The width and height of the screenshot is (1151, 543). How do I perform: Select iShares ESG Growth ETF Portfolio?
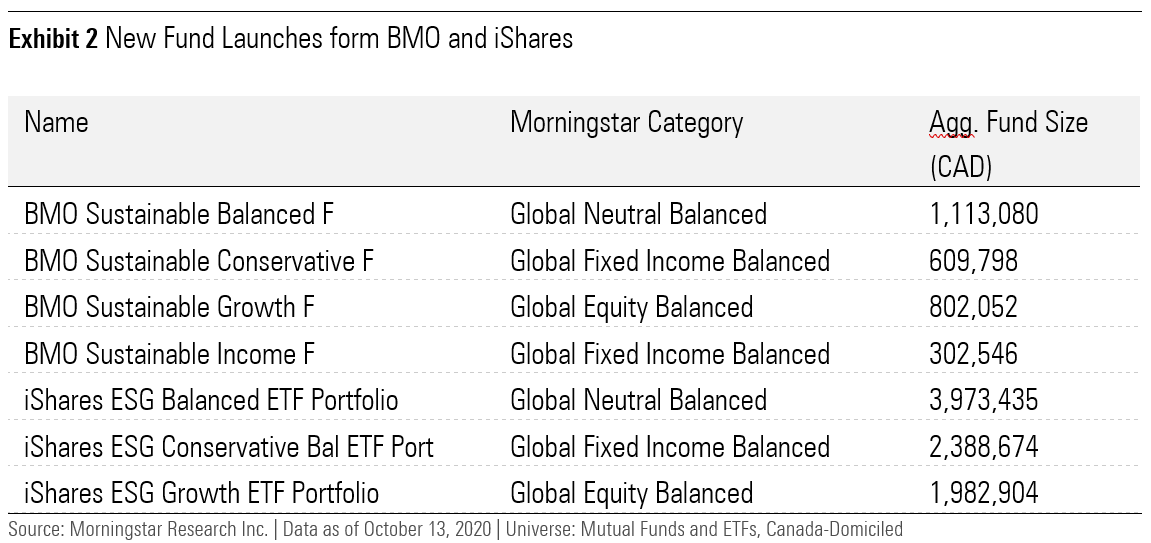point(201,493)
